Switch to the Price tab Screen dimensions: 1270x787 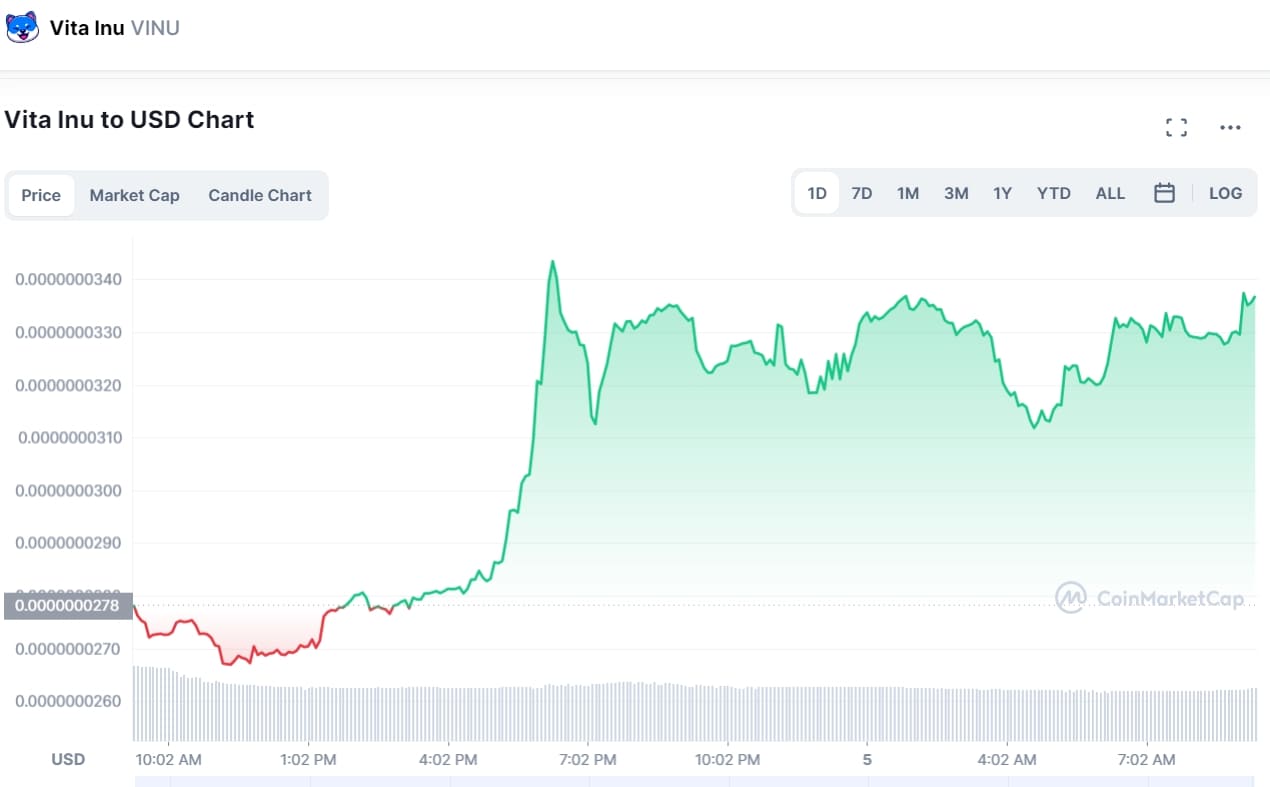point(41,195)
